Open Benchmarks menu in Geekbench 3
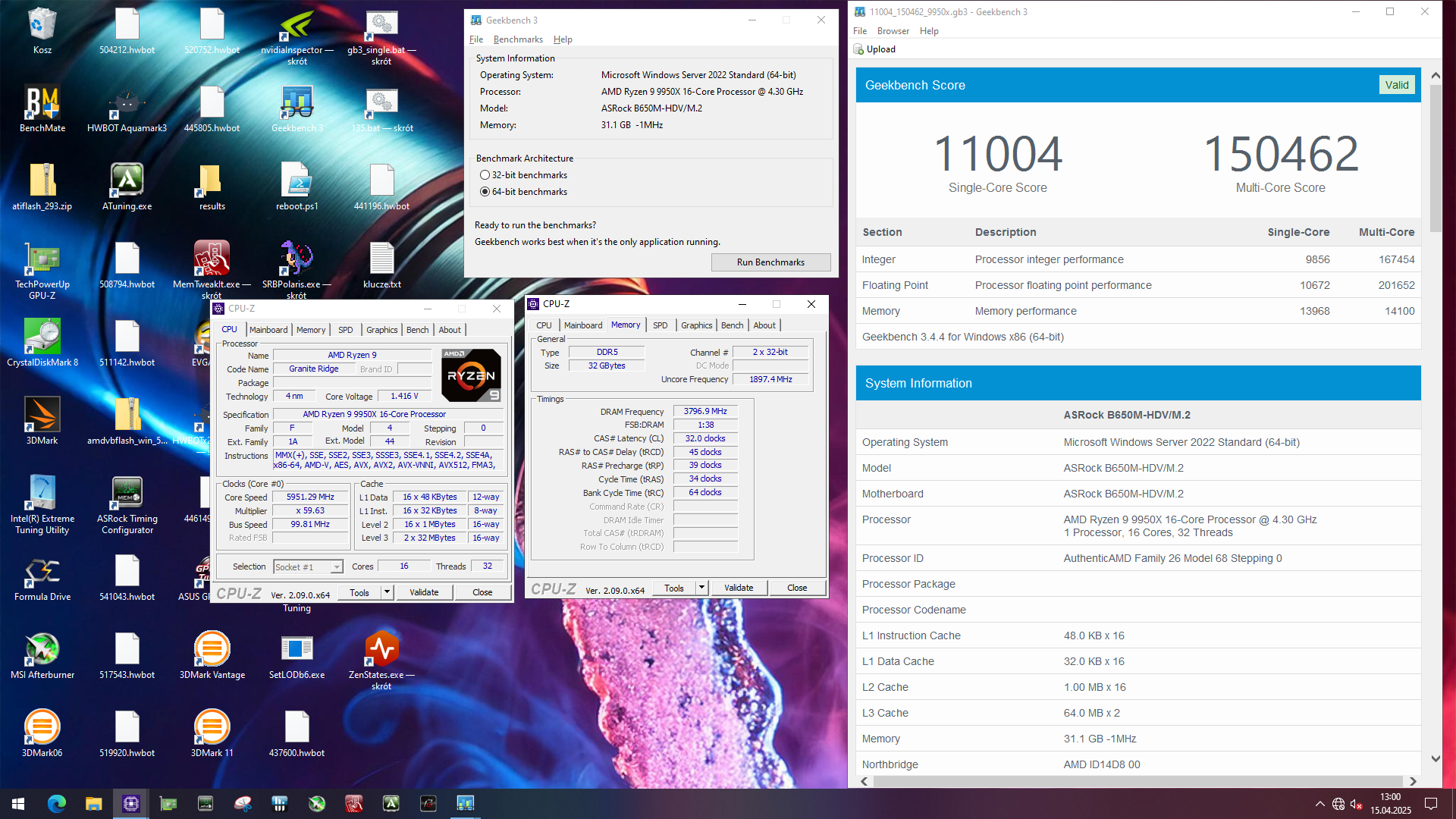Screen dimensions: 1456x819 coord(518,39)
